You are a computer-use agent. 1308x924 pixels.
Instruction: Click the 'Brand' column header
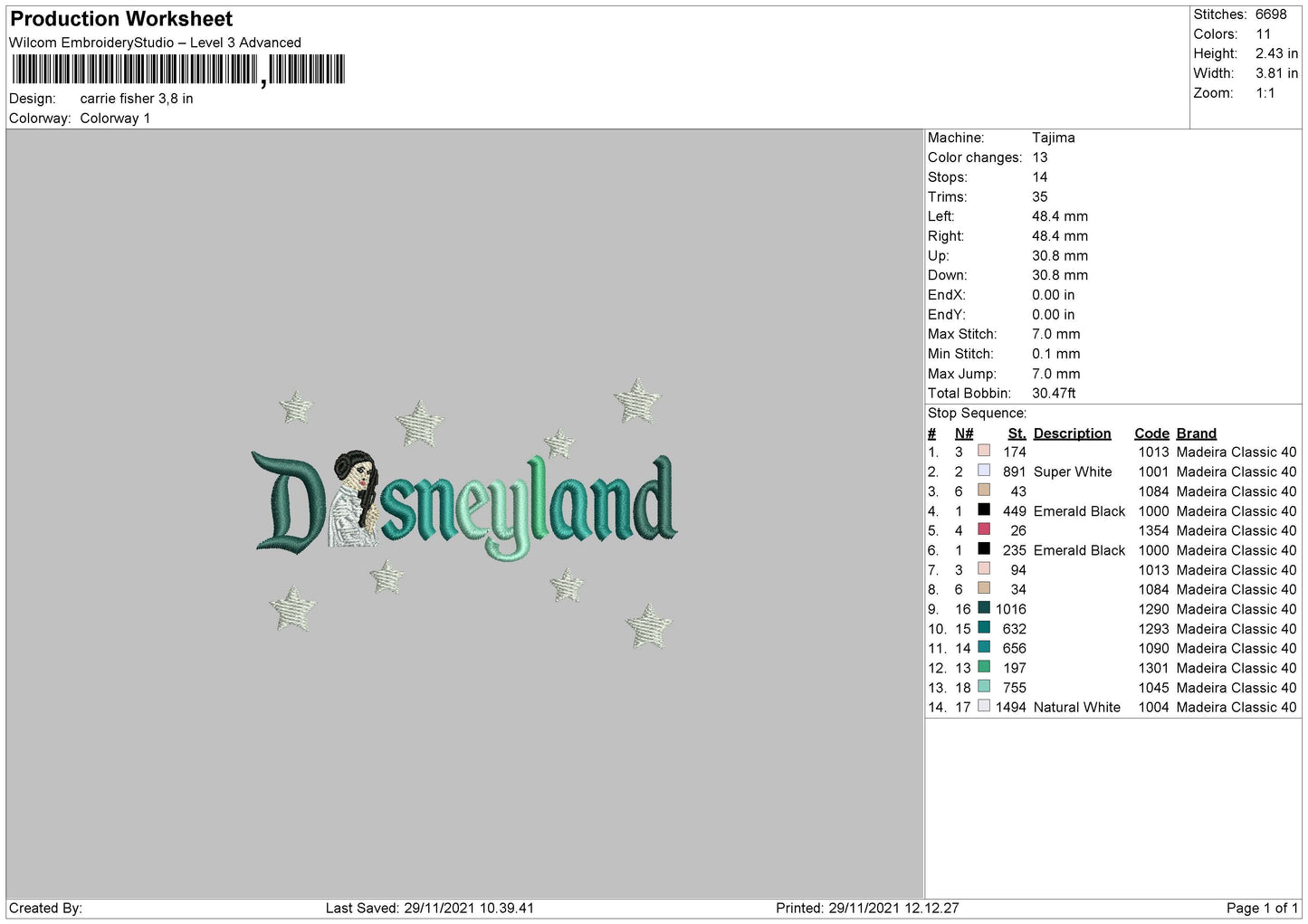[1196, 433]
